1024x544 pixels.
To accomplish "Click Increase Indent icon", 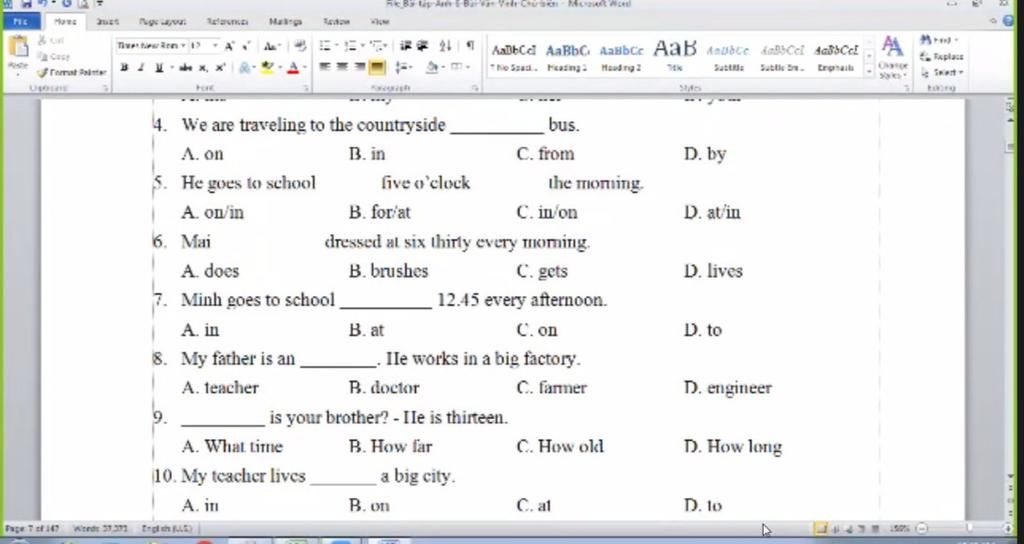I will point(423,46).
